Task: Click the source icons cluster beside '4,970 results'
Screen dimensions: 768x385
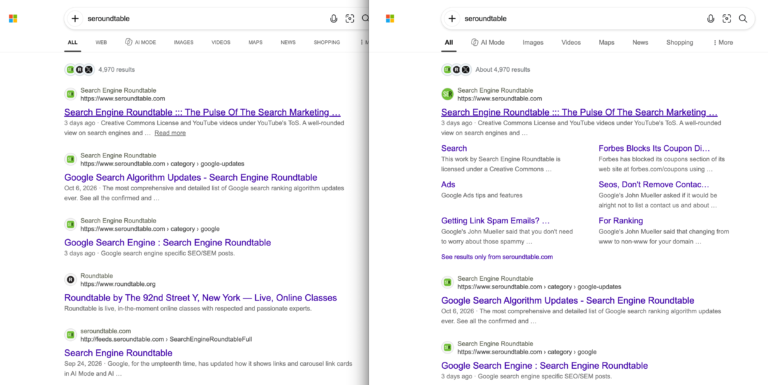Action: click(x=79, y=70)
